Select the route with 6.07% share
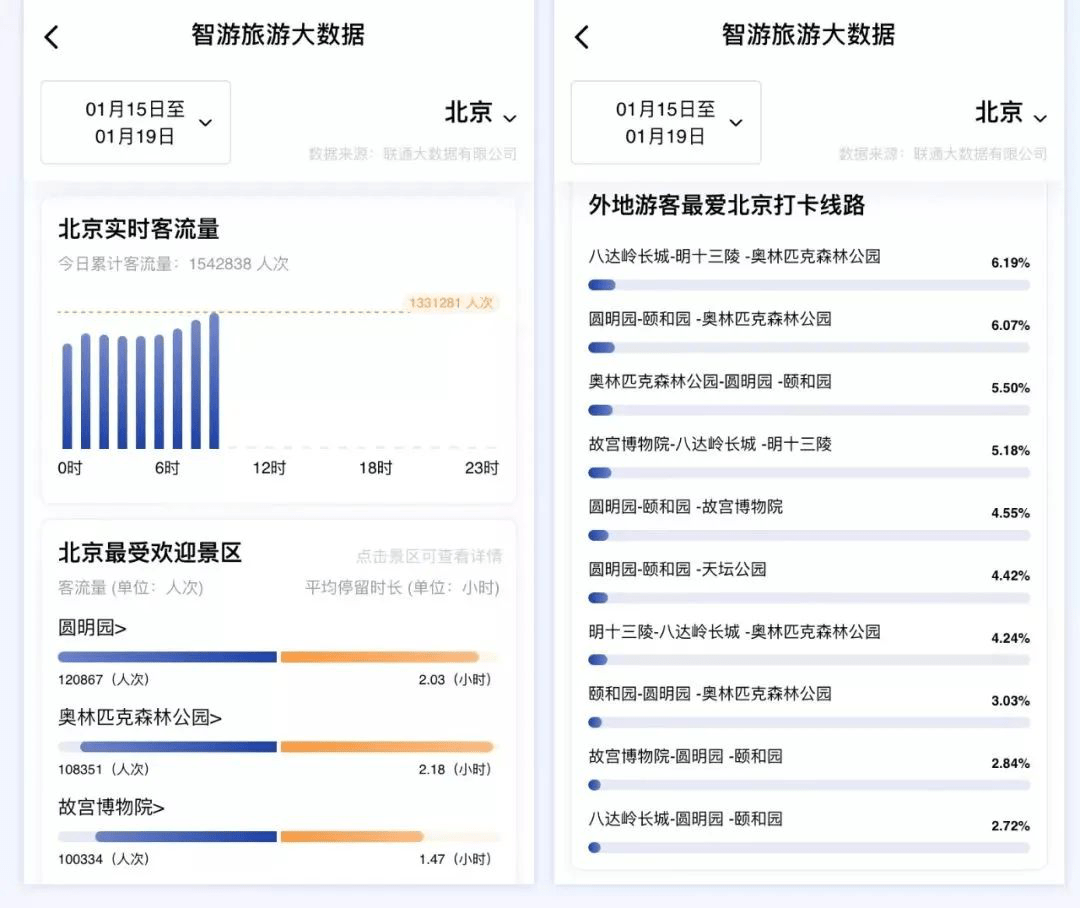The height and width of the screenshot is (908, 1080). click(710, 320)
